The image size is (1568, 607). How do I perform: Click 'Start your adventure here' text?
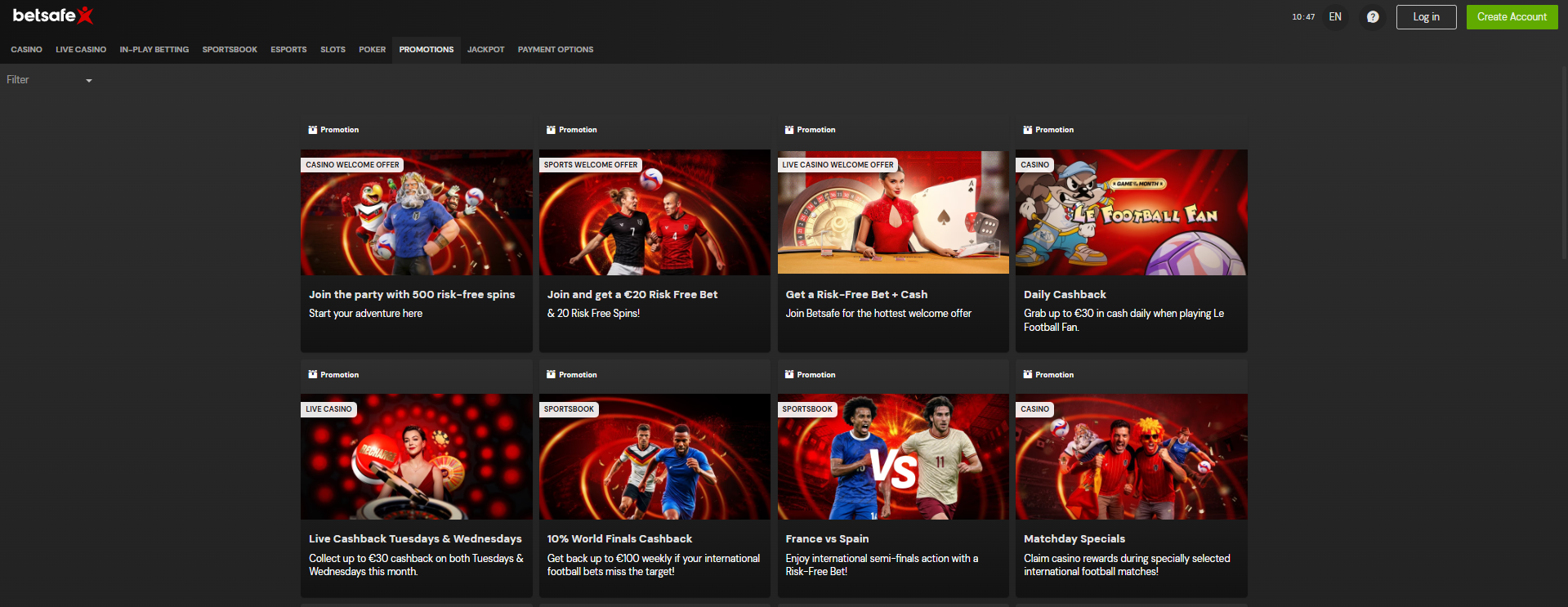tap(365, 314)
